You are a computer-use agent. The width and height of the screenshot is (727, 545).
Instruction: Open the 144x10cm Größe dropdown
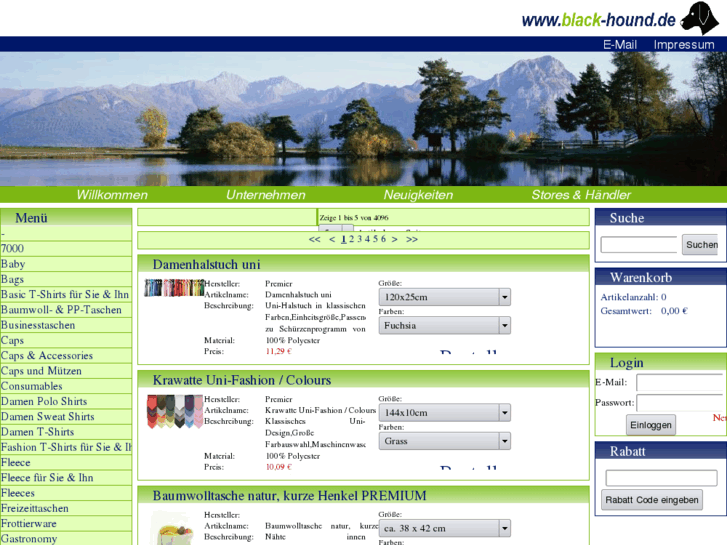coord(445,412)
